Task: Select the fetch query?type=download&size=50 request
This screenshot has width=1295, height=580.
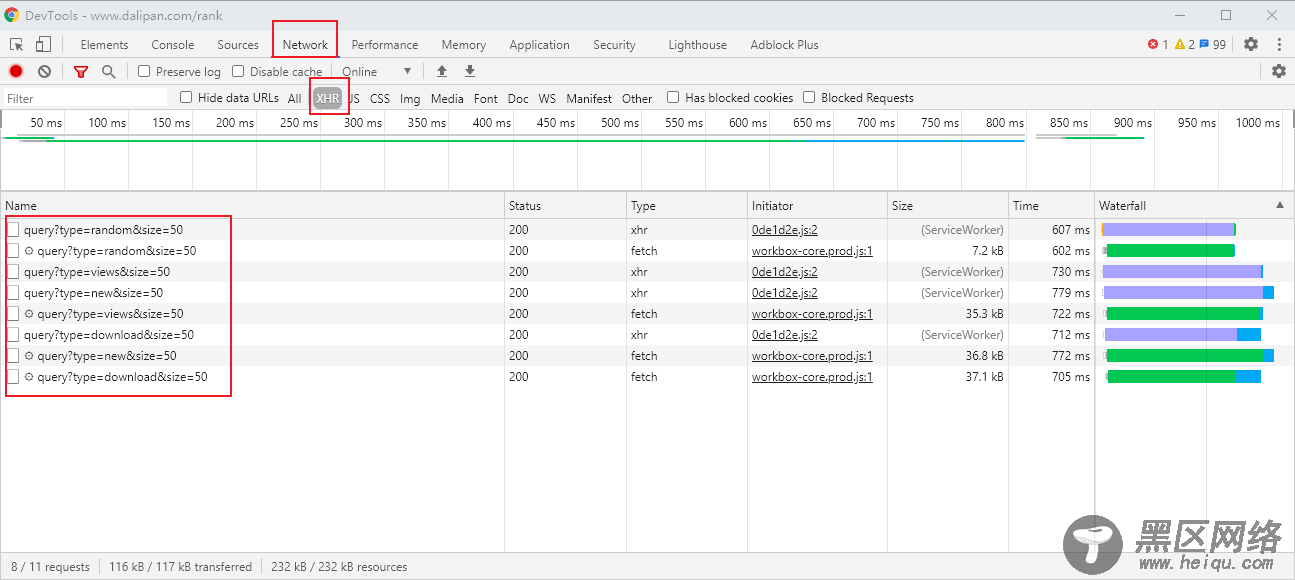Action: pos(123,377)
